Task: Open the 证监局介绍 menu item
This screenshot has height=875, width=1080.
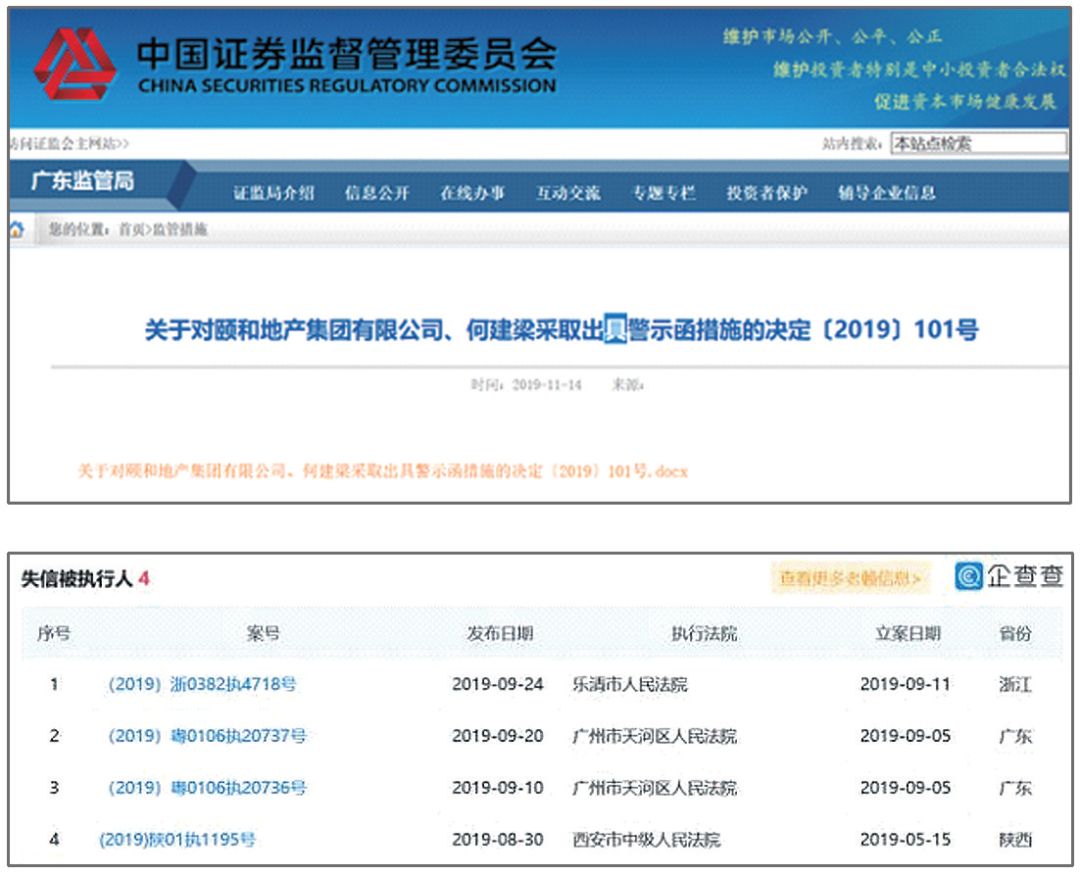Action: [x=274, y=193]
